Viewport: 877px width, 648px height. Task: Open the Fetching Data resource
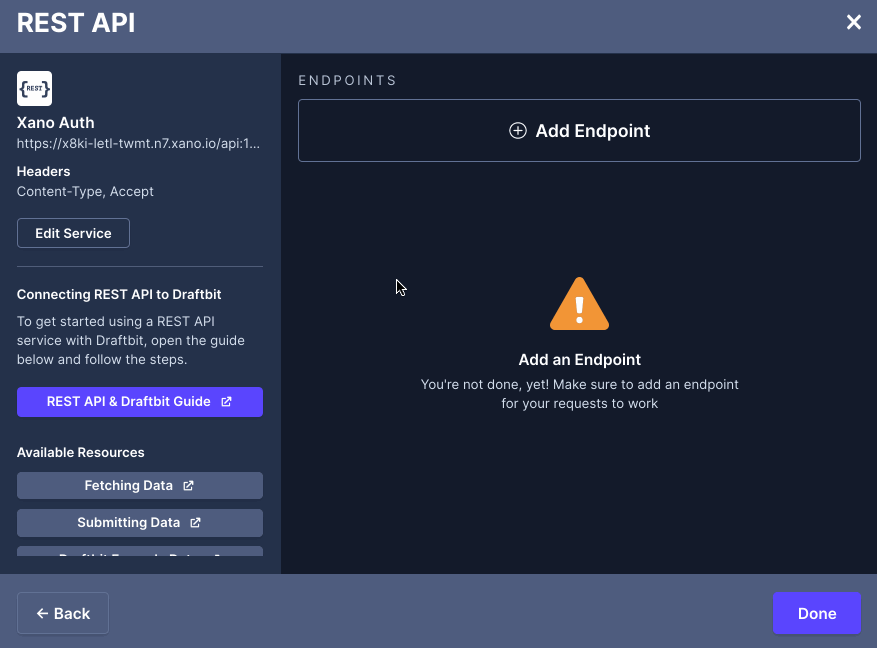point(140,485)
